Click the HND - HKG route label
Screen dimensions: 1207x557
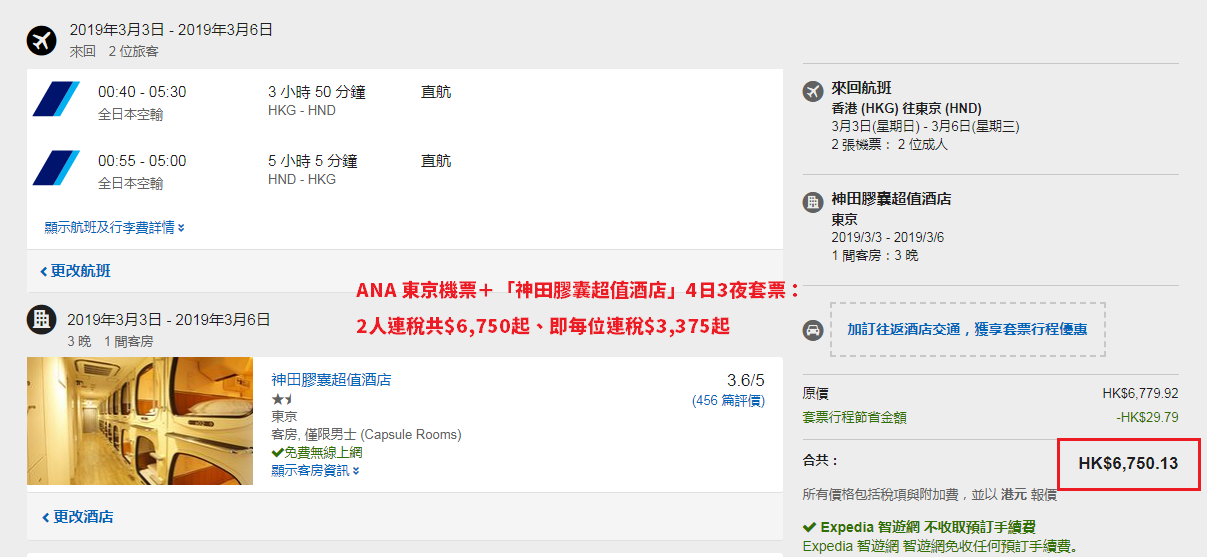click(302, 180)
